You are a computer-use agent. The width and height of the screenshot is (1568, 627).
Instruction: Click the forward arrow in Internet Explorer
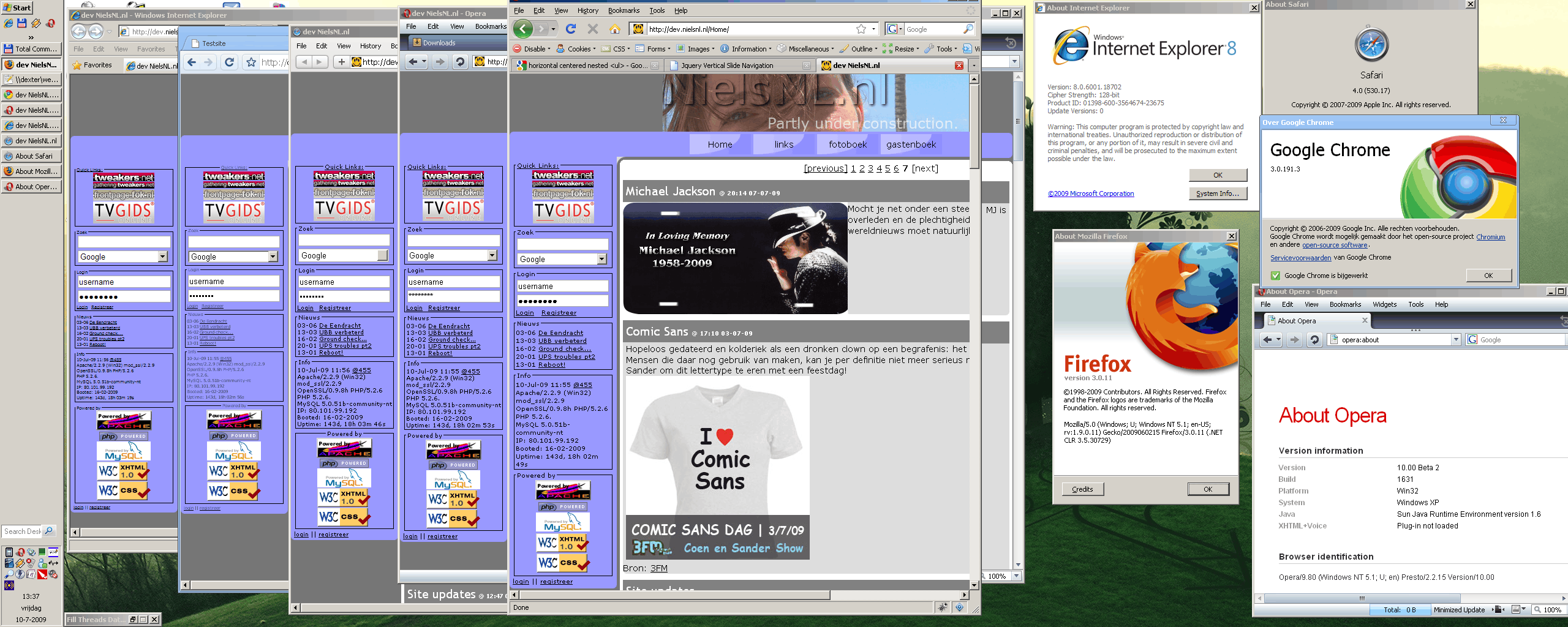click(96, 31)
